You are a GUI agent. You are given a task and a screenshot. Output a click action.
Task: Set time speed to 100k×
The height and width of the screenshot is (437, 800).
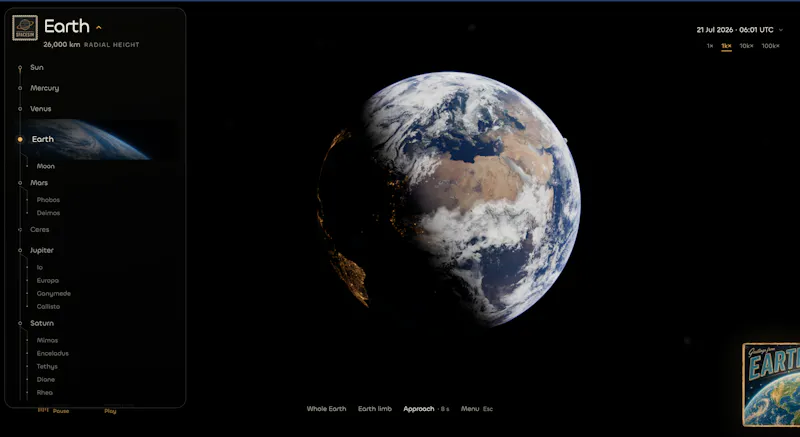click(x=770, y=46)
